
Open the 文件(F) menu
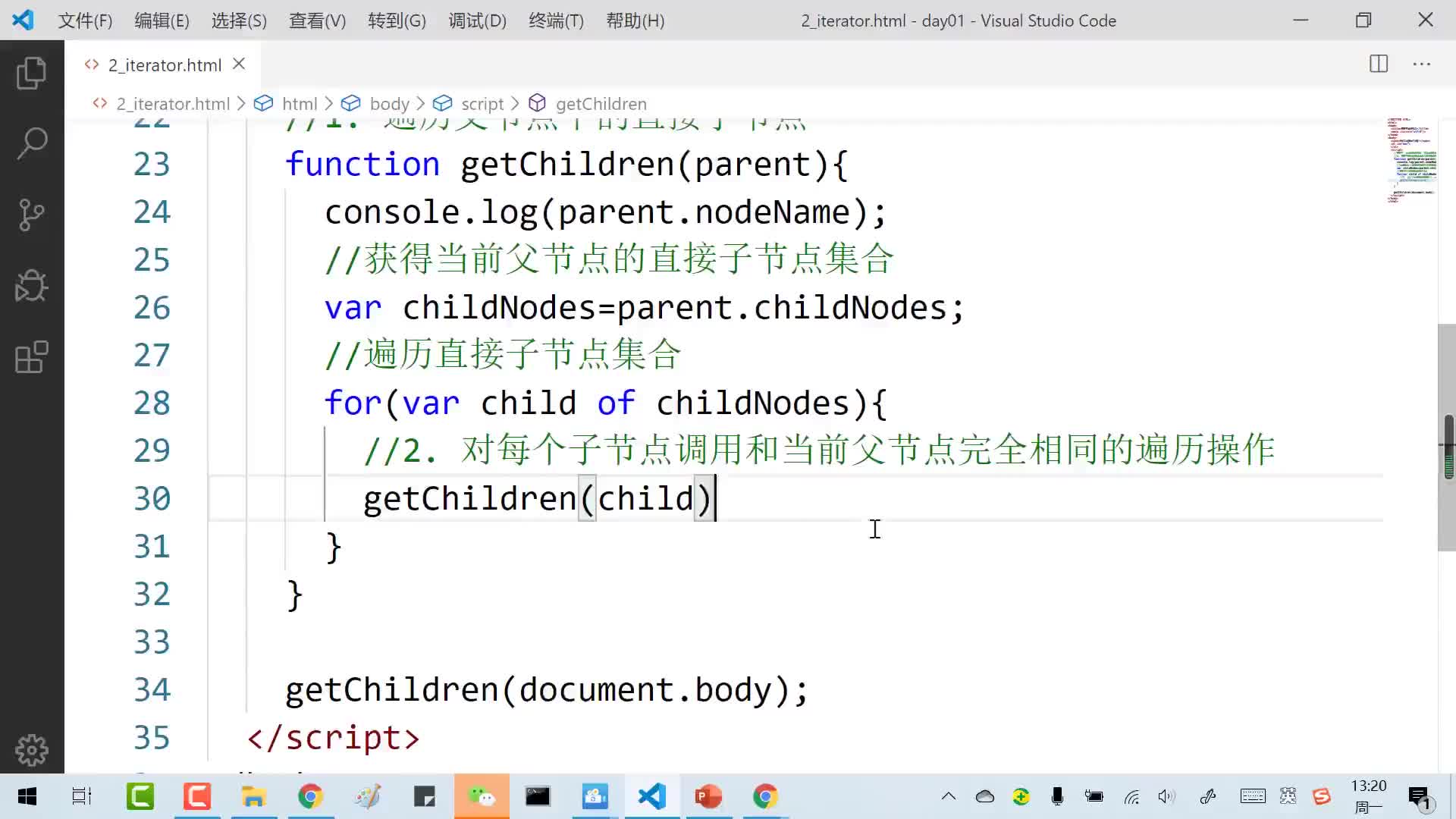(85, 20)
